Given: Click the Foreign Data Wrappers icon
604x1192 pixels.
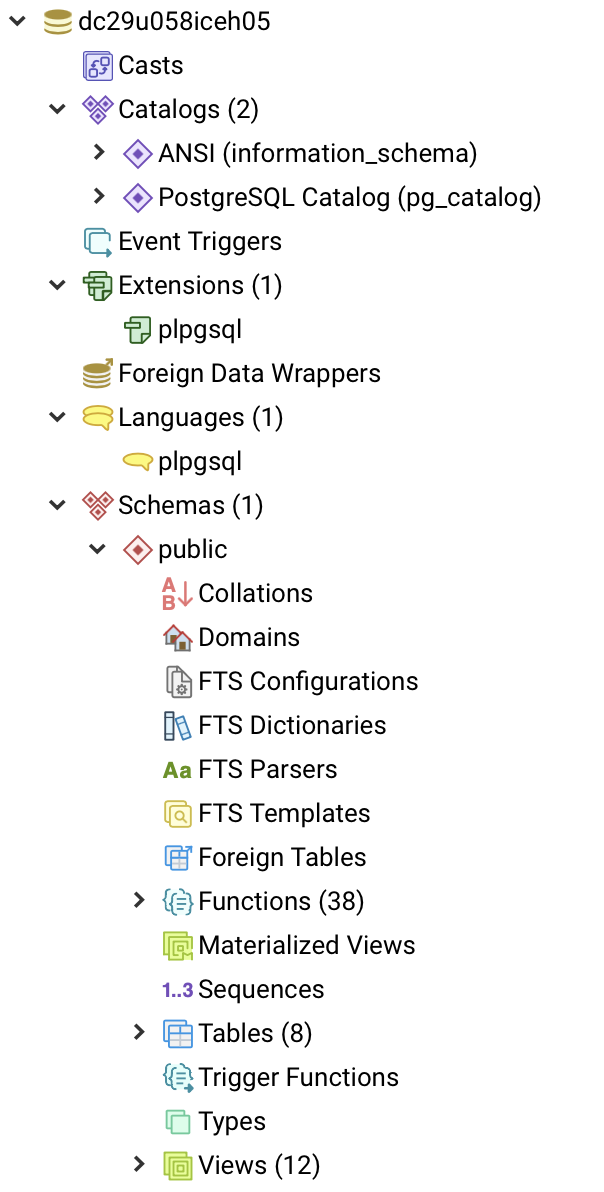Looking at the screenshot, I should click(97, 373).
